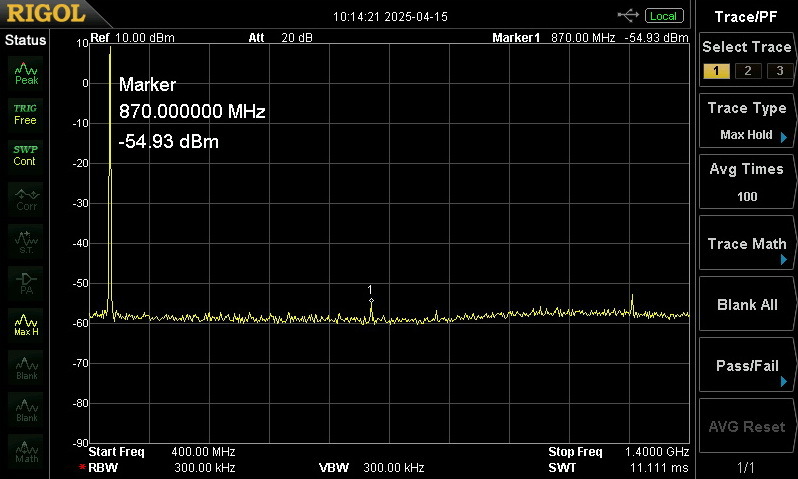Click the Blank All button
The width and height of the screenshot is (798, 479).
click(x=747, y=304)
